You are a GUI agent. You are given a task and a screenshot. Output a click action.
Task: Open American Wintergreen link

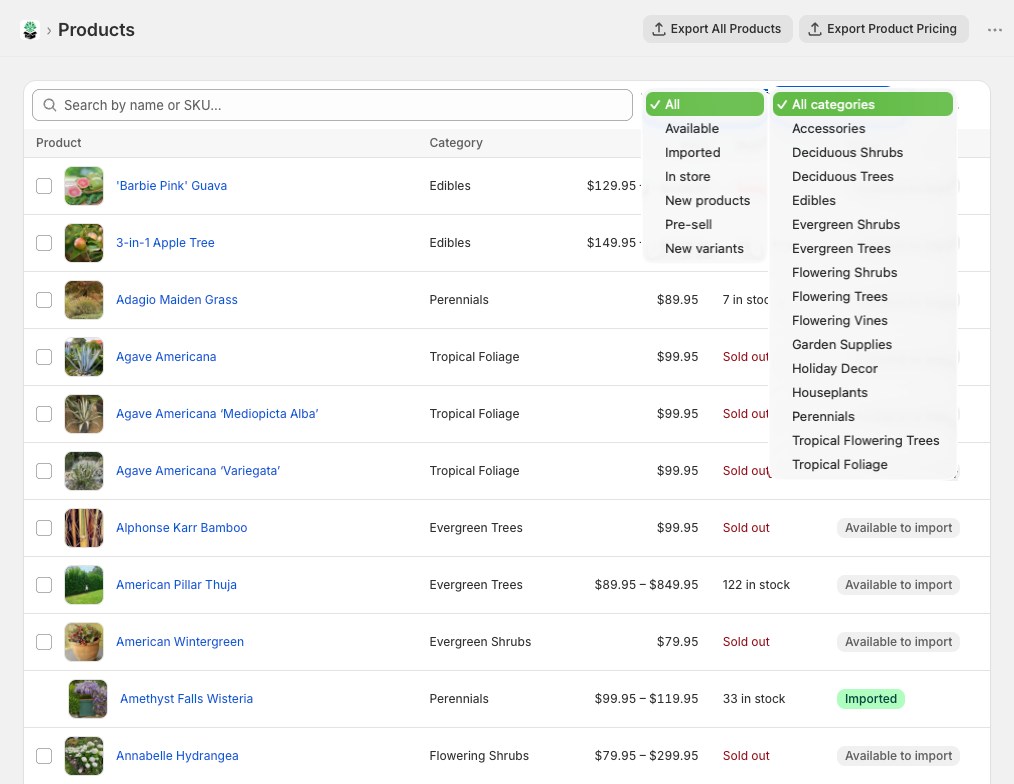point(180,641)
